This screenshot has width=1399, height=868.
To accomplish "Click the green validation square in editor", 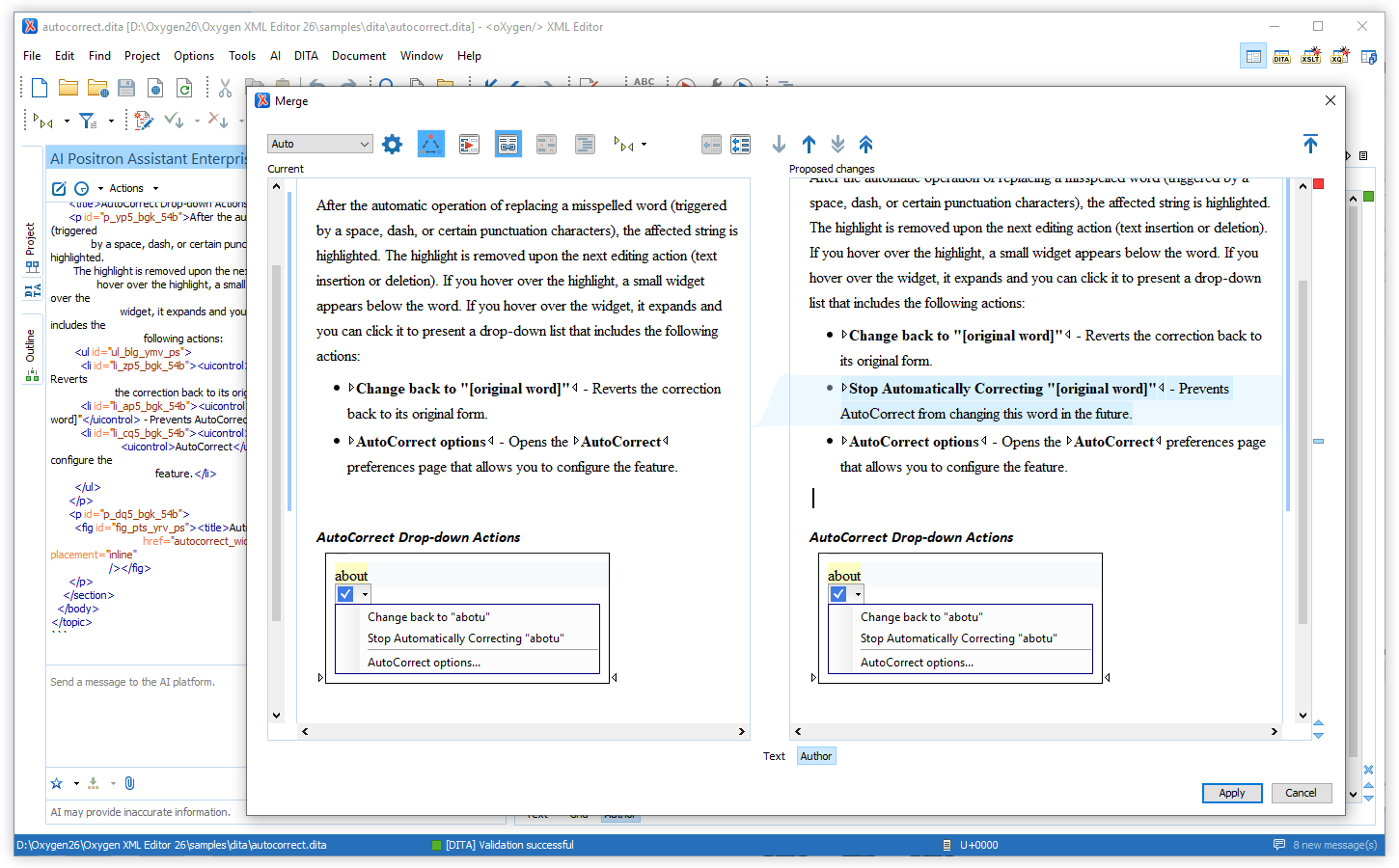I will [1368, 197].
